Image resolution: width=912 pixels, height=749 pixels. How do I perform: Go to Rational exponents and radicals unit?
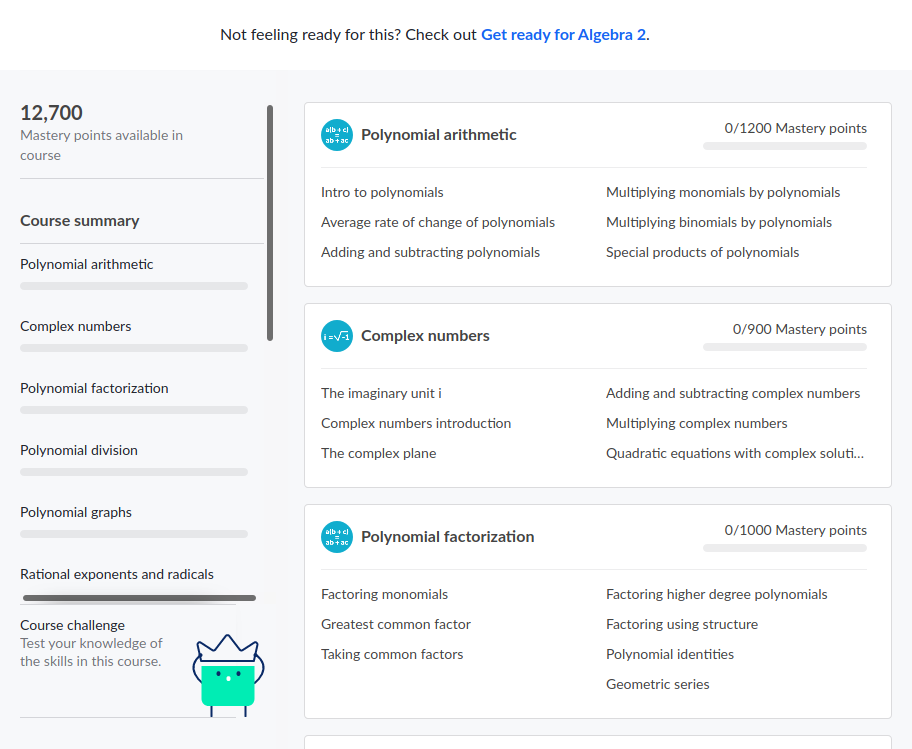coord(117,574)
